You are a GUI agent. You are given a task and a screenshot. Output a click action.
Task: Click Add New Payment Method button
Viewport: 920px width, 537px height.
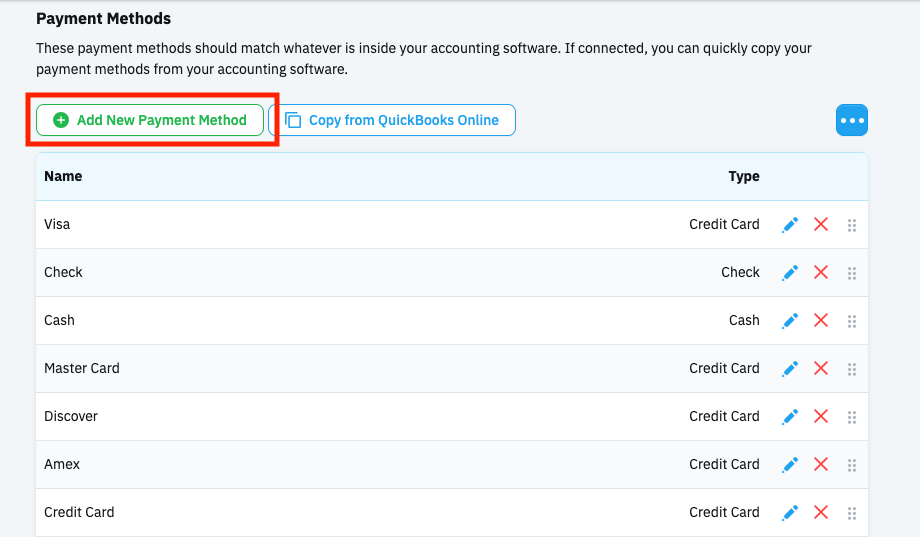click(x=150, y=120)
